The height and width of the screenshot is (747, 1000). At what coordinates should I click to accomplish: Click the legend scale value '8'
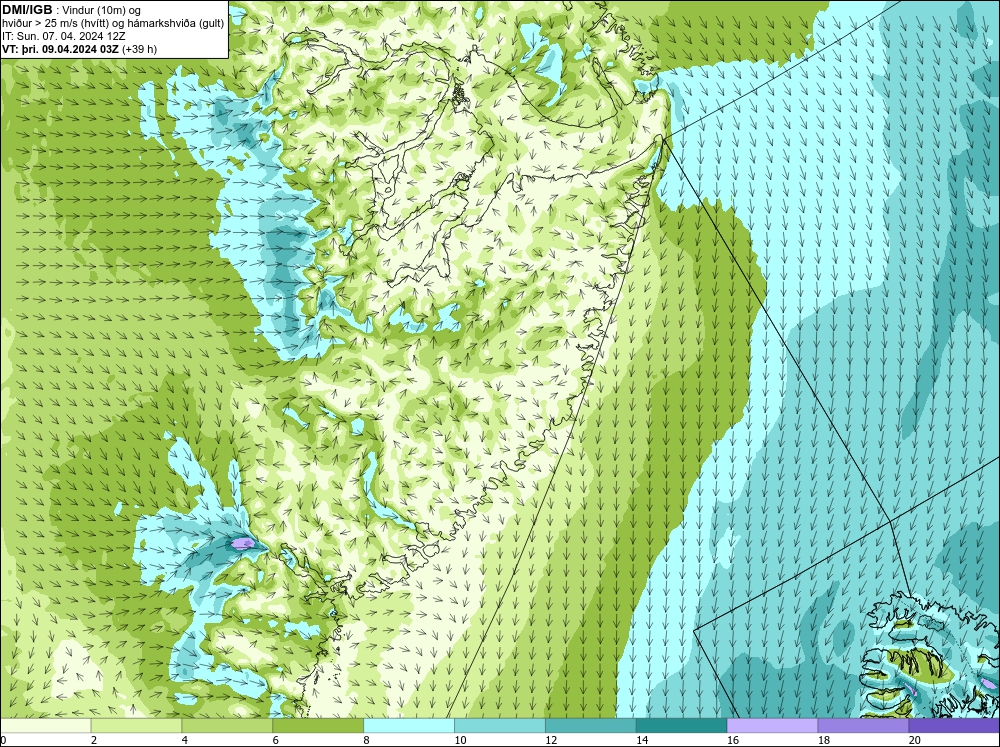(x=367, y=740)
